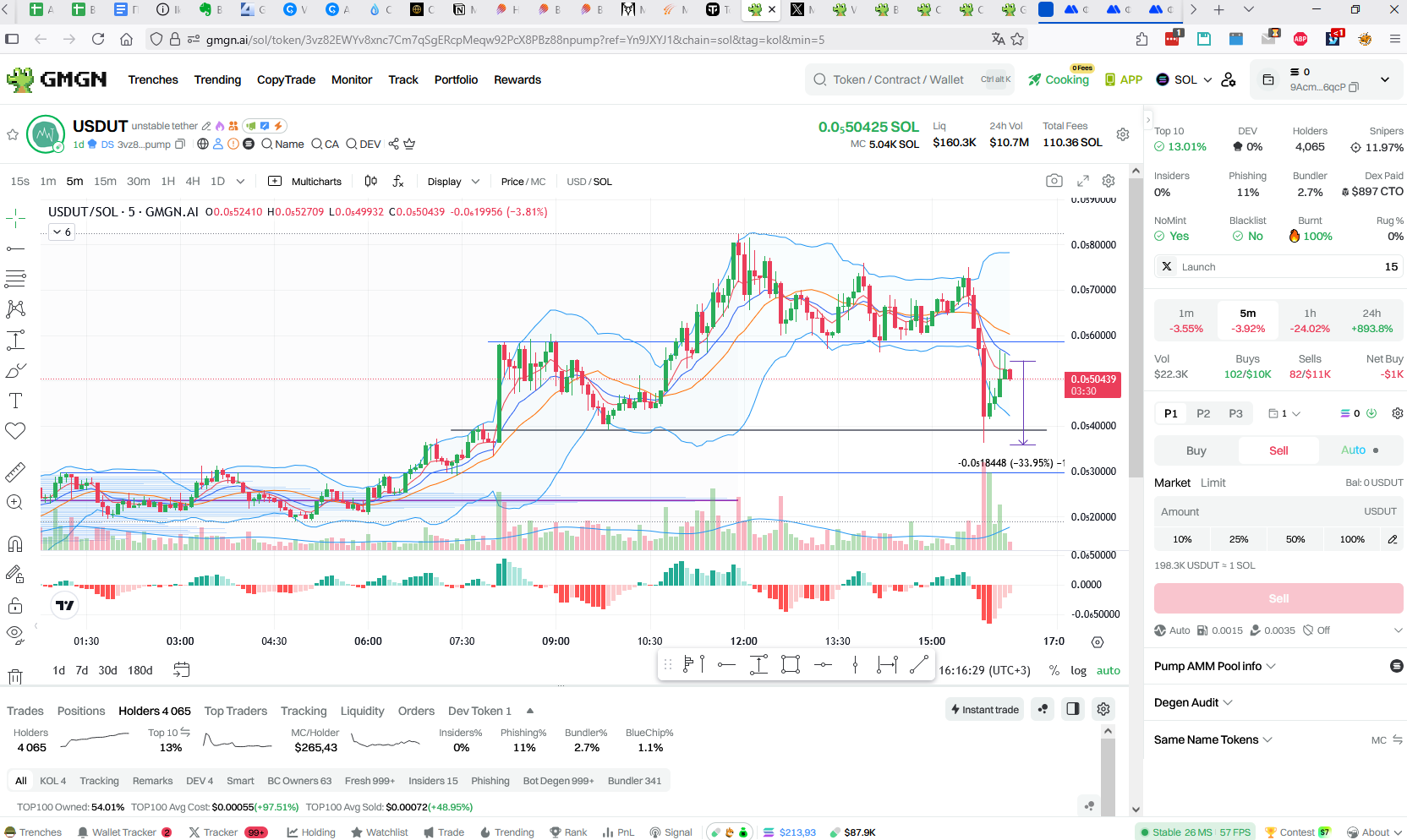The width and height of the screenshot is (1407, 840).
Task: Select rectangle shape in floating drawing toolbar
Action: 791,665
